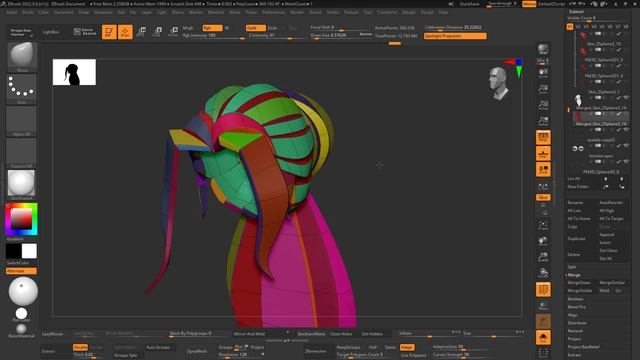Open the Projection Master button

tap(21, 32)
